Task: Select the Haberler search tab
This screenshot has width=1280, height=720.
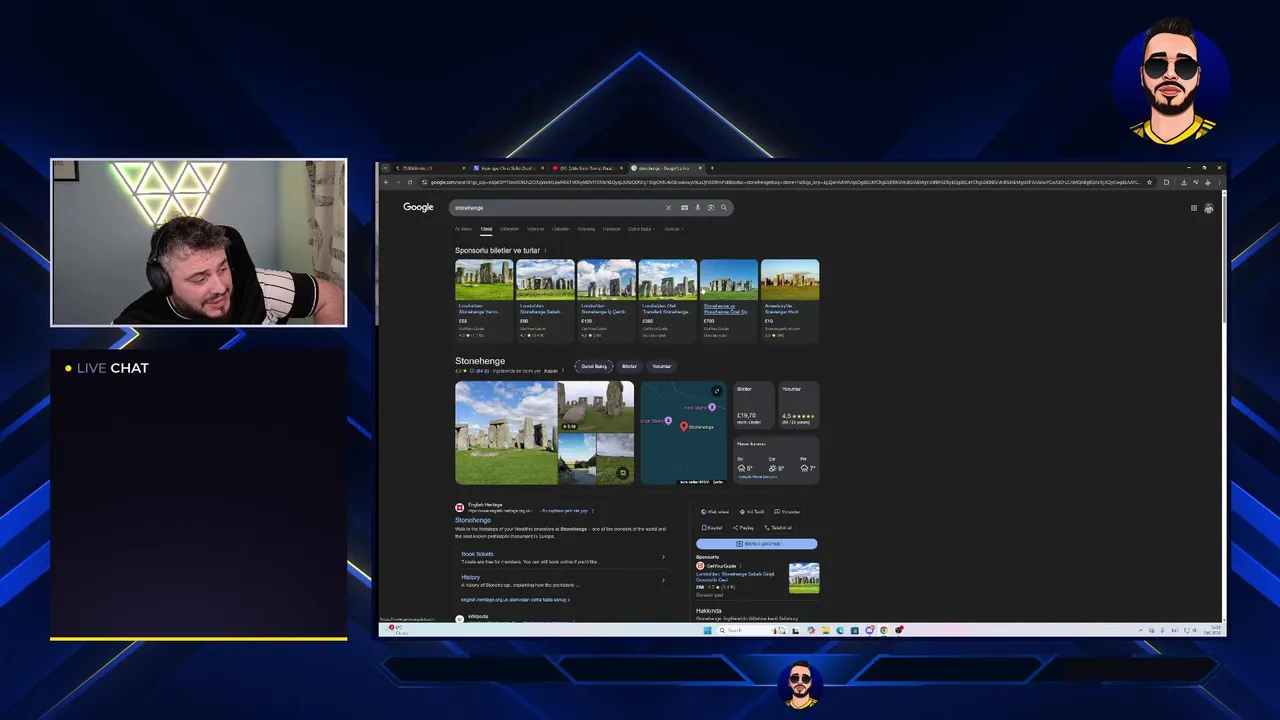Action: pos(561,229)
